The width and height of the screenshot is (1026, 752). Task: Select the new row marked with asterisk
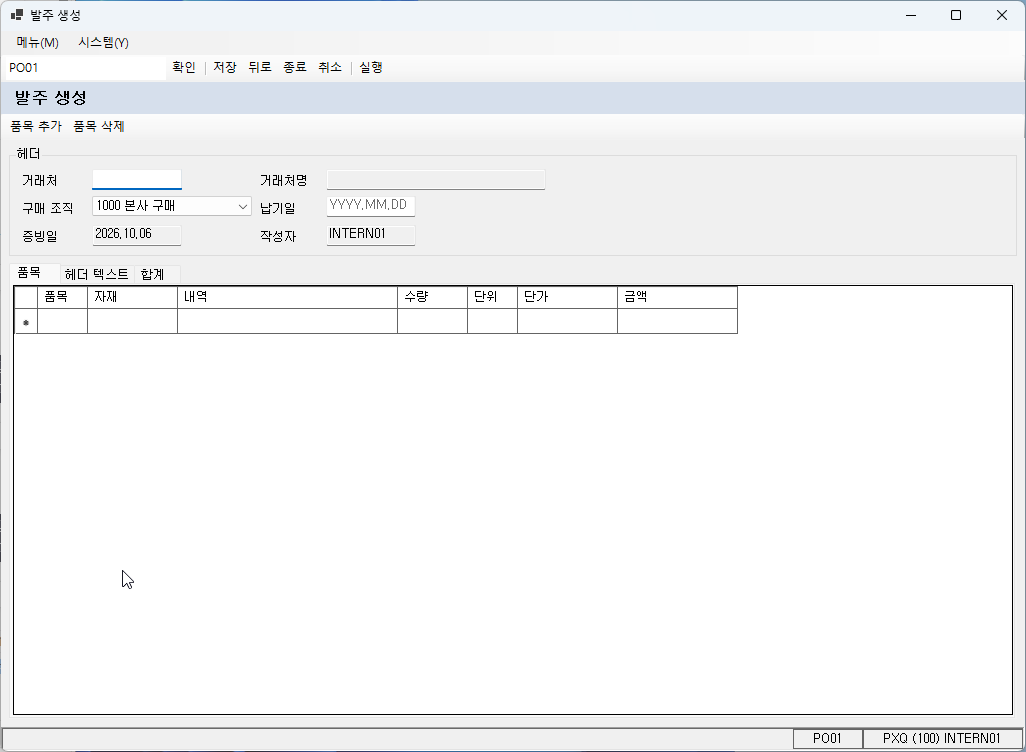click(x=26, y=321)
